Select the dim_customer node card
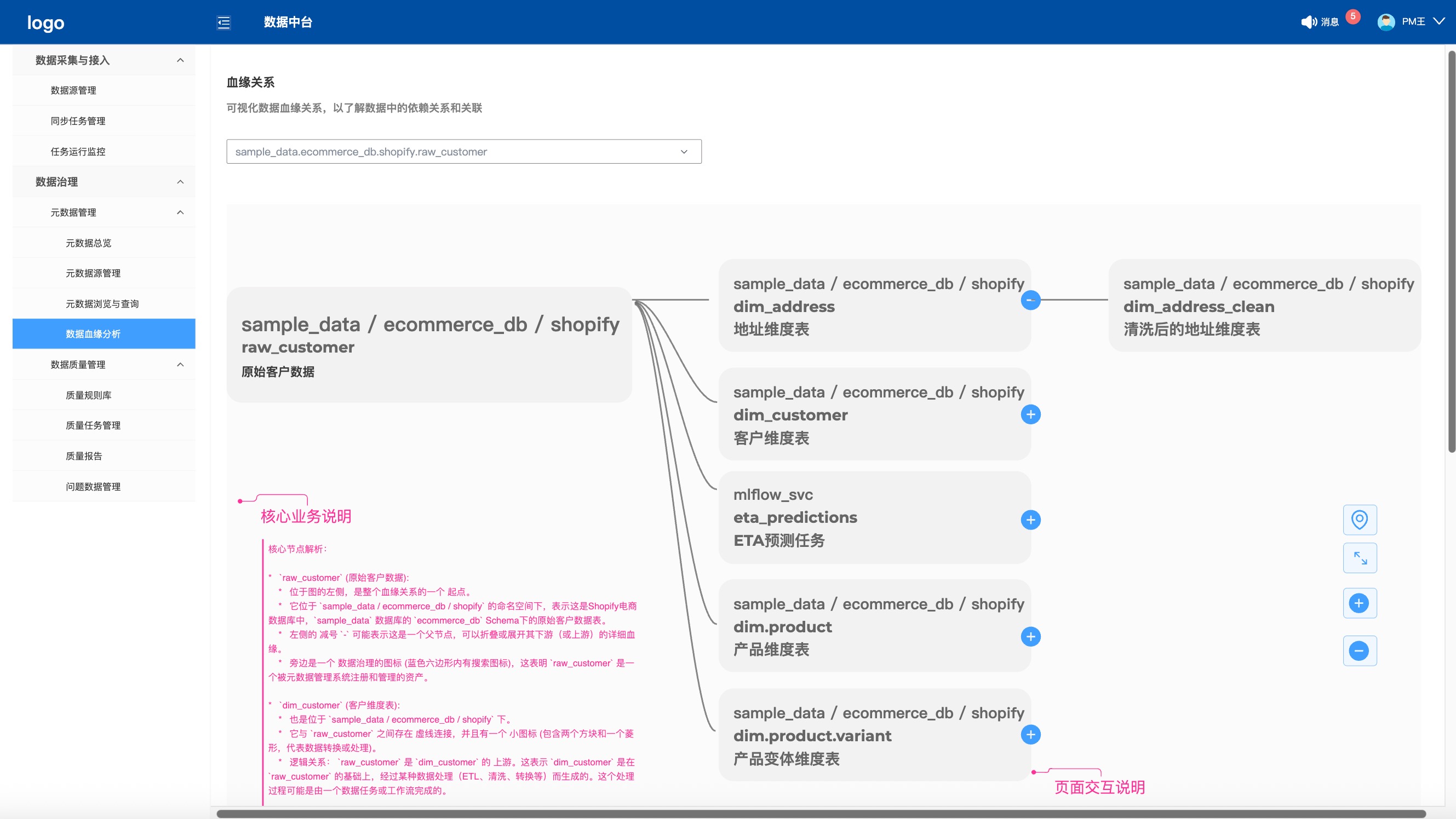Viewport: 1456px width, 819px height. click(875, 414)
